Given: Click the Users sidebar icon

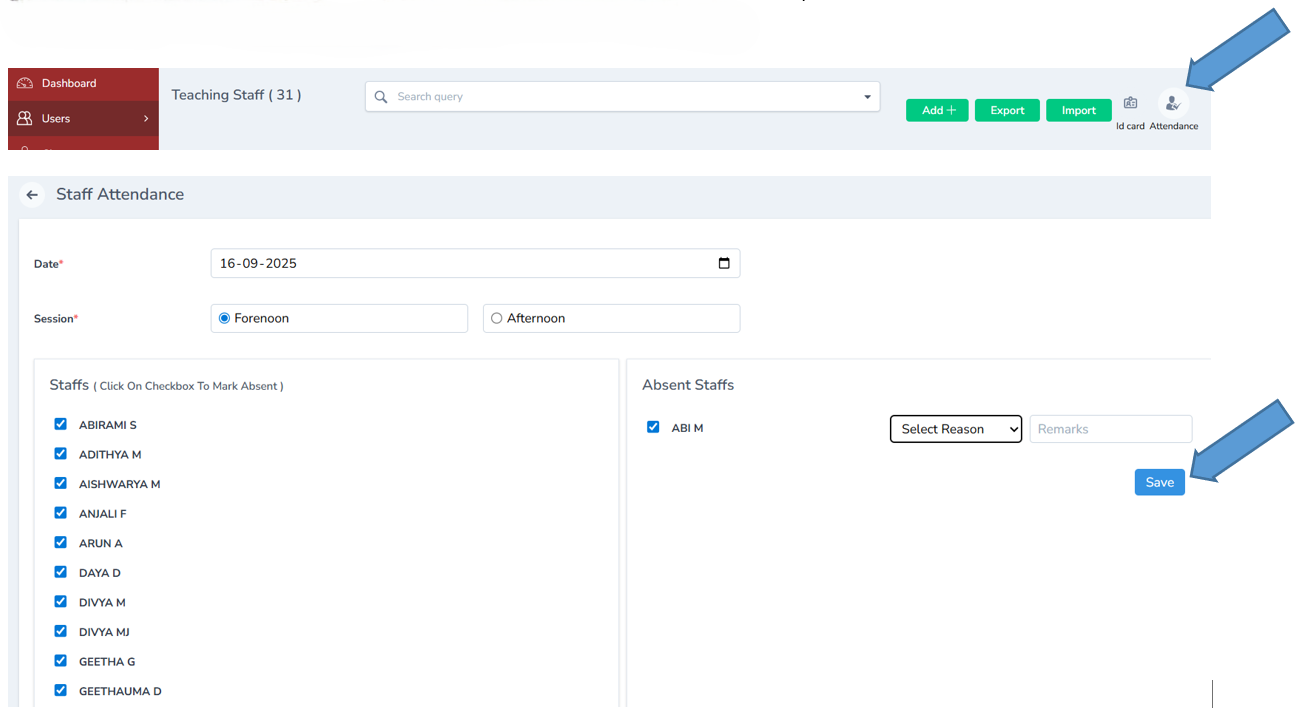Looking at the screenshot, I should pos(23,118).
